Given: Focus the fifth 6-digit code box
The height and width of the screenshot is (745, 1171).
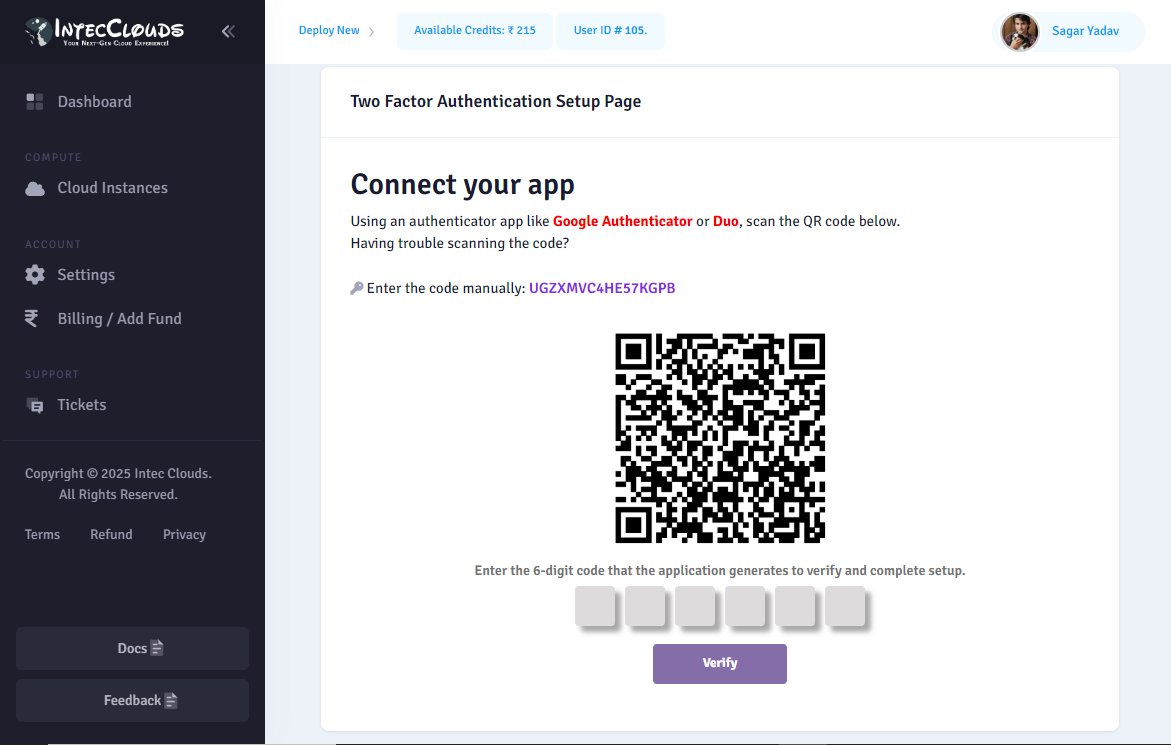Looking at the screenshot, I should [x=795, y=605].
